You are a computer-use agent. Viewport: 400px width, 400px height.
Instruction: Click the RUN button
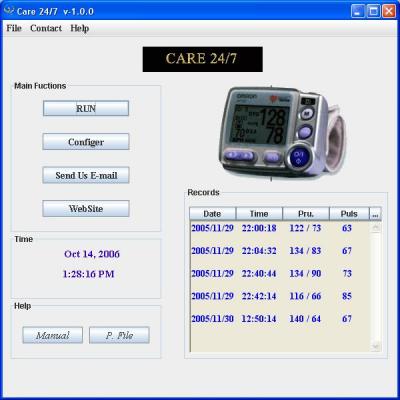(x=86, y=108)
